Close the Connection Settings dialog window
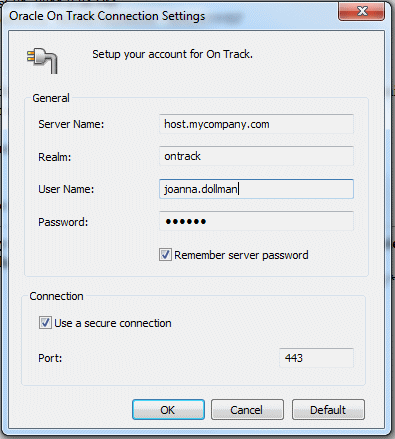 362,12
